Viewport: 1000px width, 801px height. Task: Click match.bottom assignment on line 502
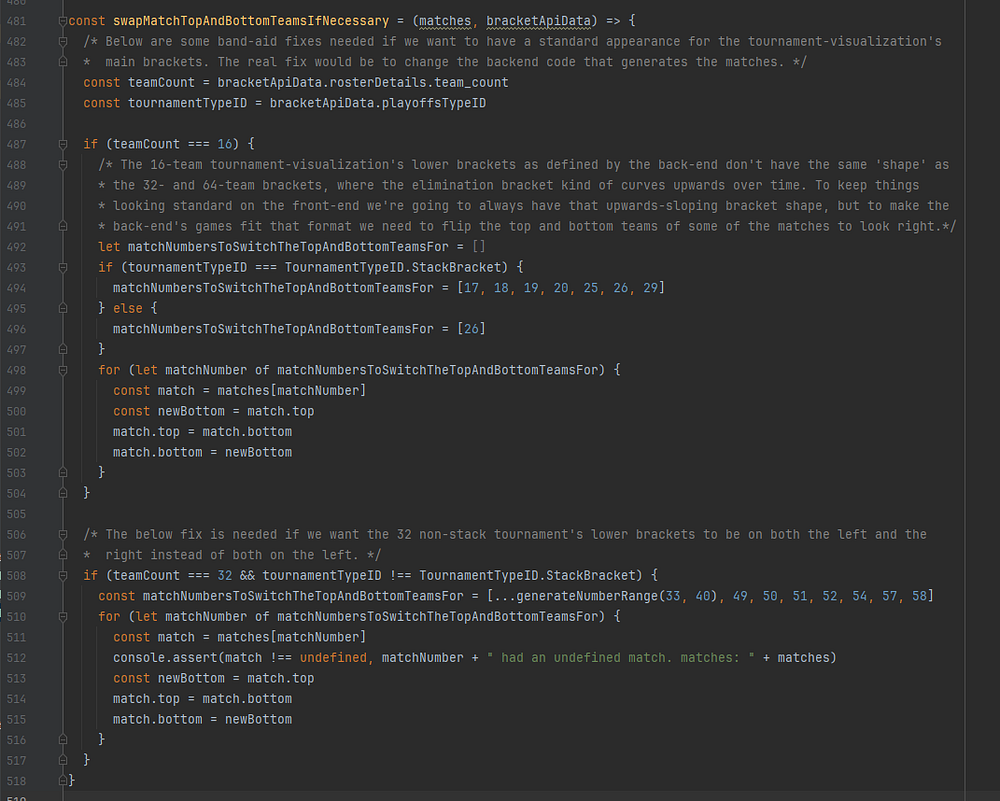point(158,452)
